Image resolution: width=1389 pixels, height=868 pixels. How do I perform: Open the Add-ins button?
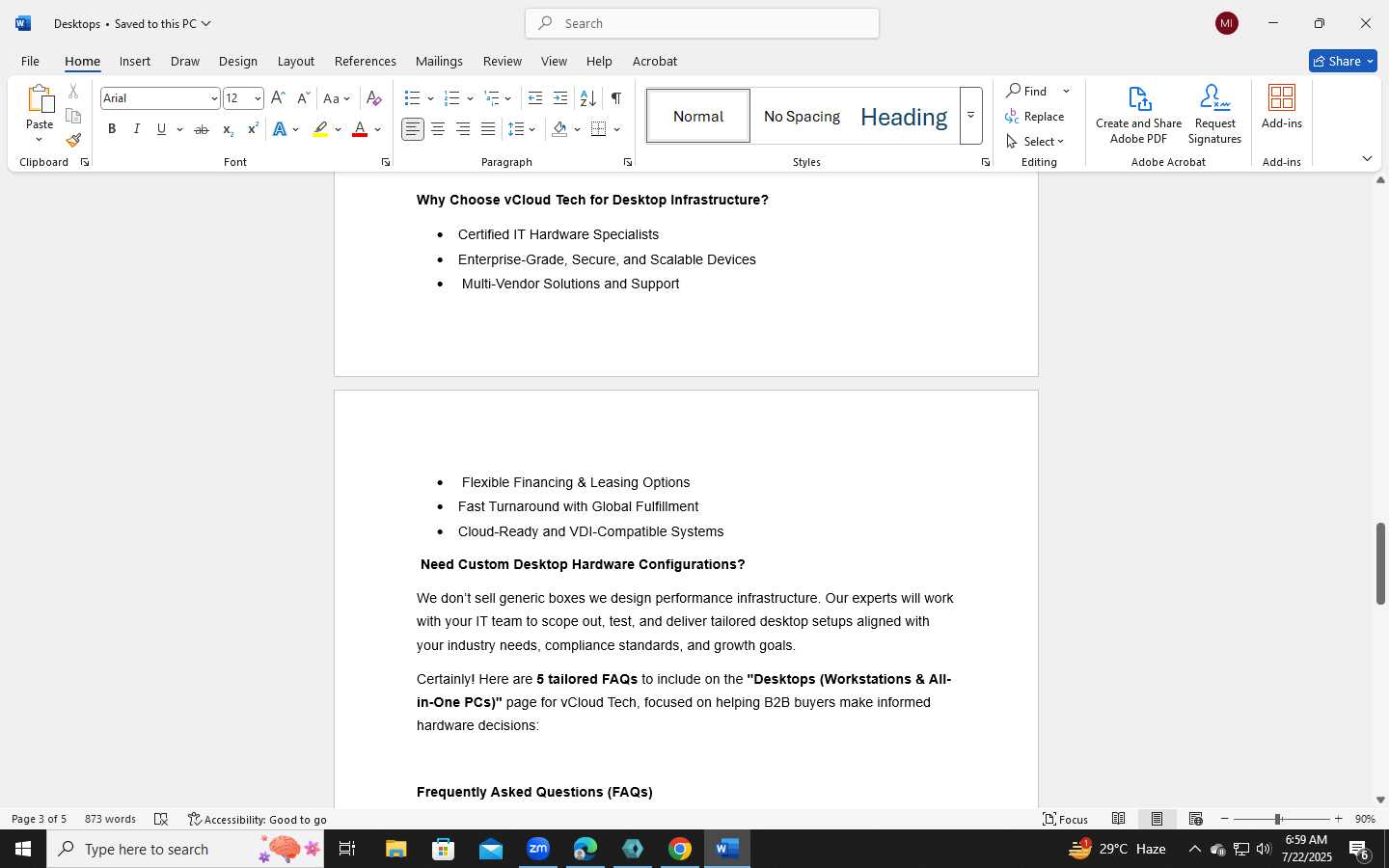1282,106
